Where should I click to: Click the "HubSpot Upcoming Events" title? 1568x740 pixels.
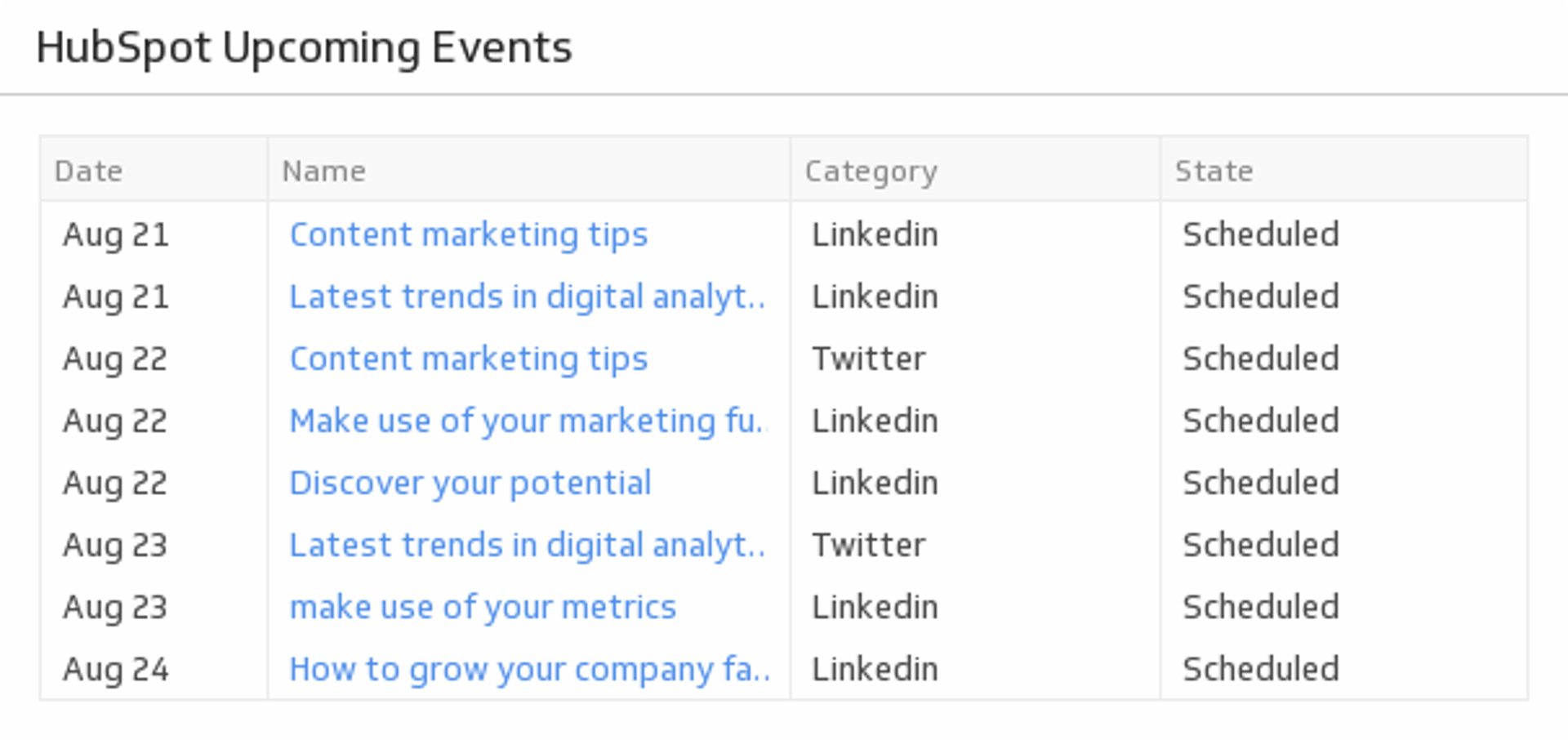(304, 47)
